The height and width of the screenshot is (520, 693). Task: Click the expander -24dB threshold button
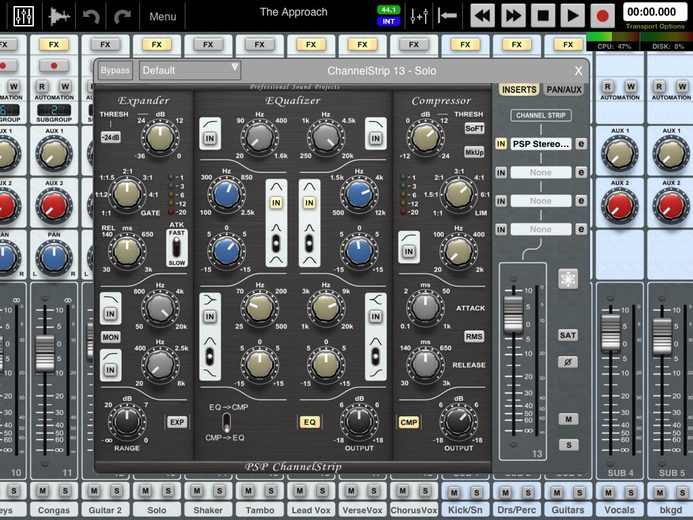click(x=110, y=137)
